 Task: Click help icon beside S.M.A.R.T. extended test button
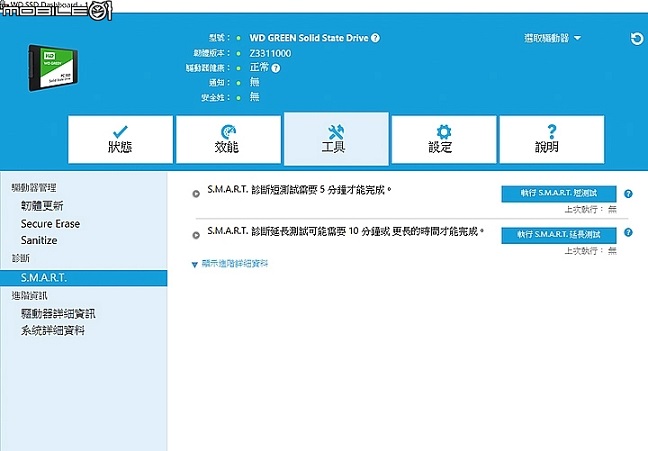[x=628, y=232]
